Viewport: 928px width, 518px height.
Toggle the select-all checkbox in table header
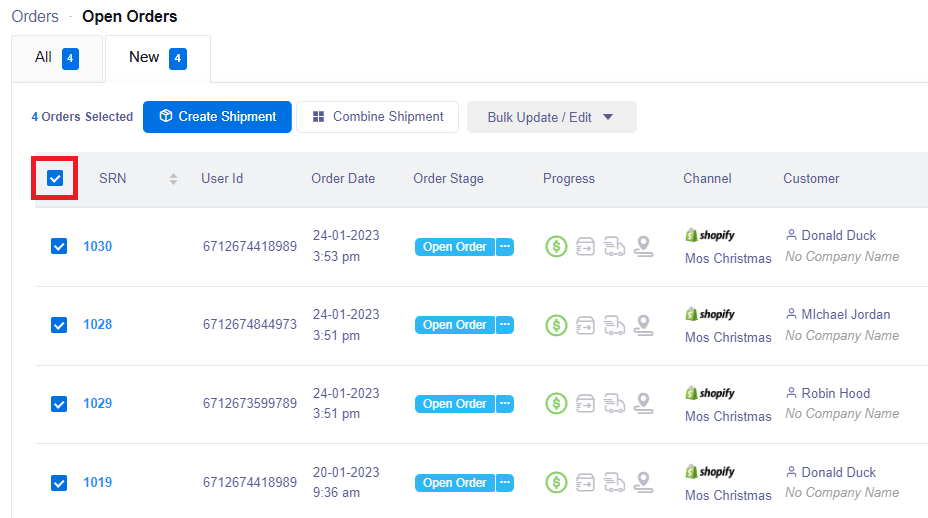[55, 178]
